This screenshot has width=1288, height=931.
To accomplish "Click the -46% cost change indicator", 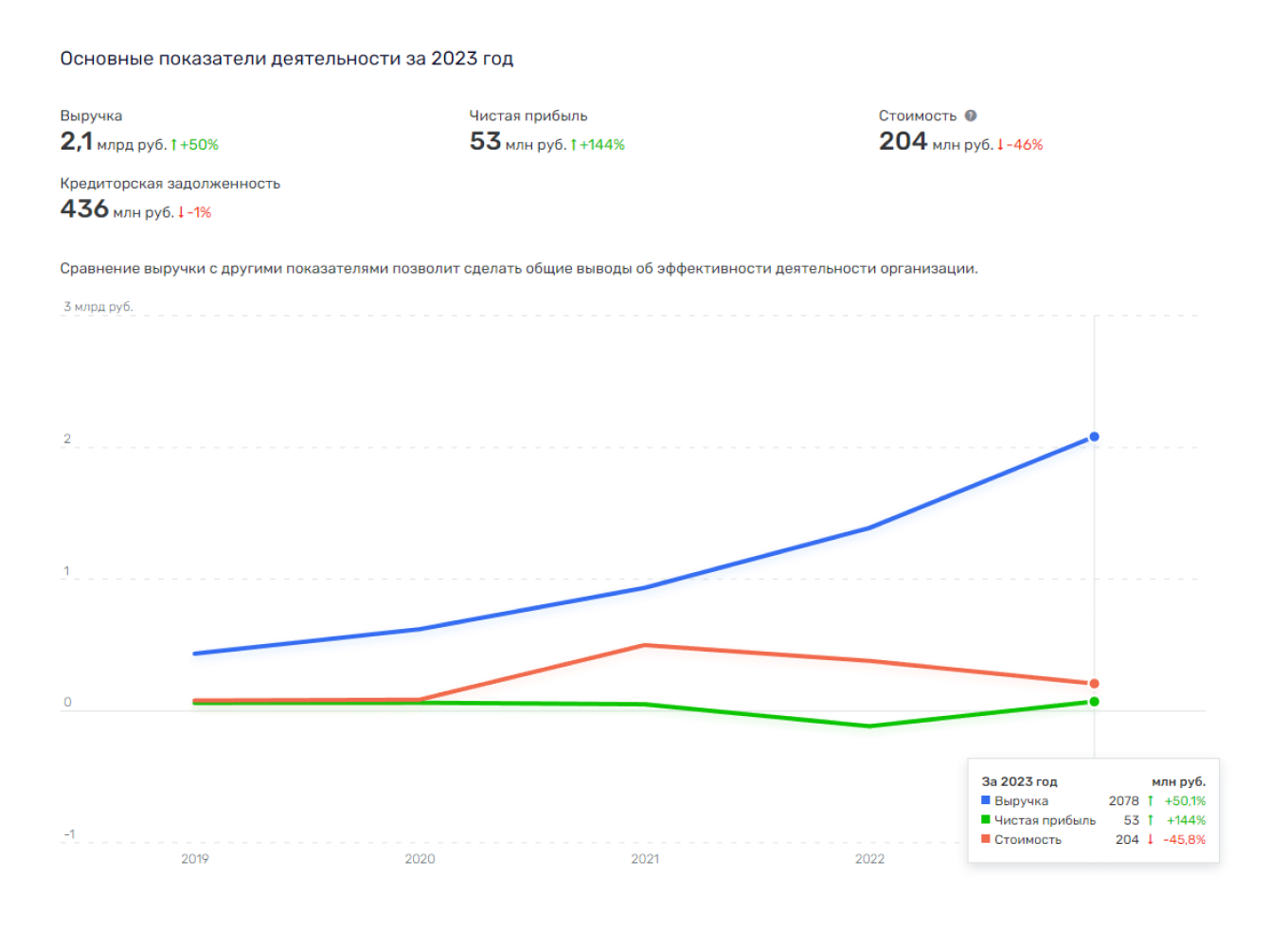I will (1020, 145).
